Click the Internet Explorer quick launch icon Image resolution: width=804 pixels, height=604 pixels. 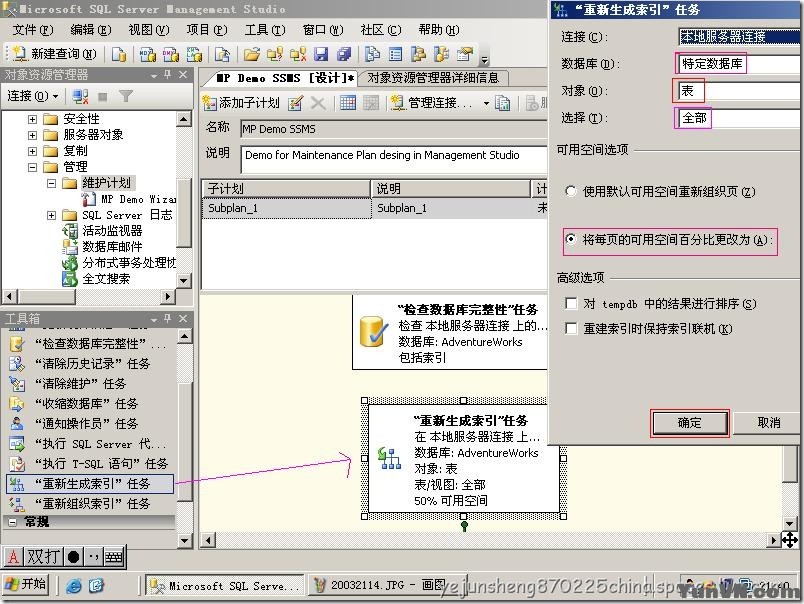click(x=74, y=585)
